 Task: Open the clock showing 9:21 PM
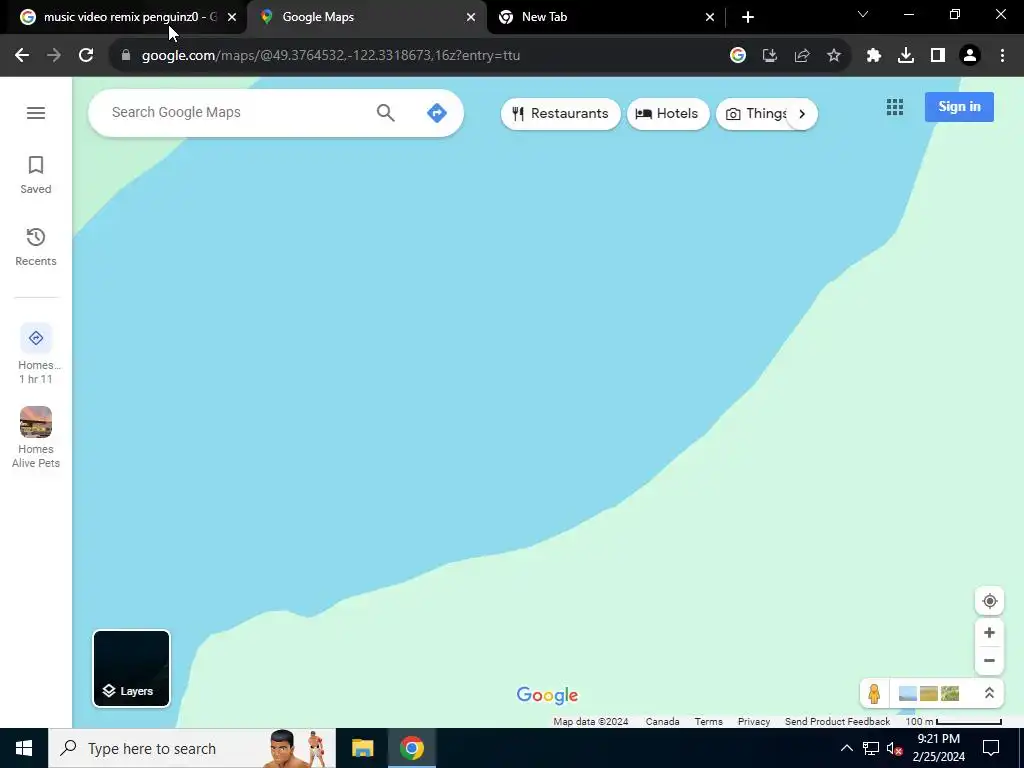(x=938, y=748)
